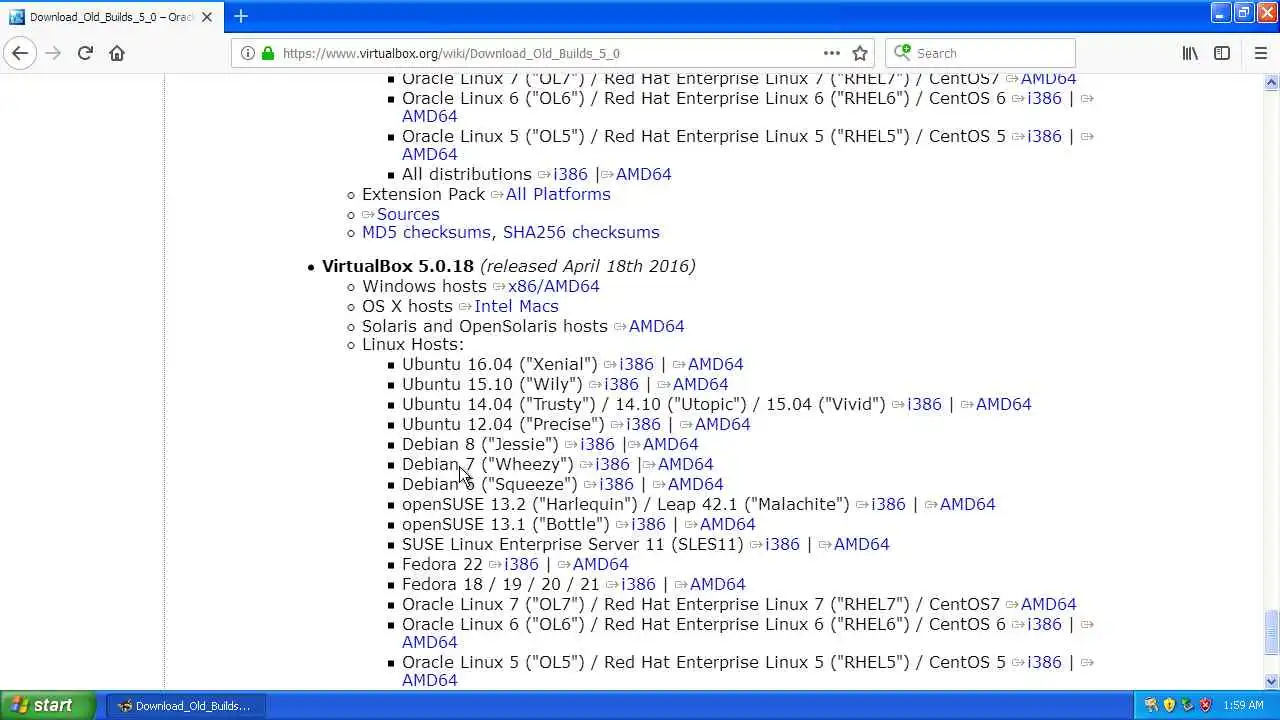
Task: Open the Library toolbar icon
Action: pyautogui.click(x=1190, y=53)
